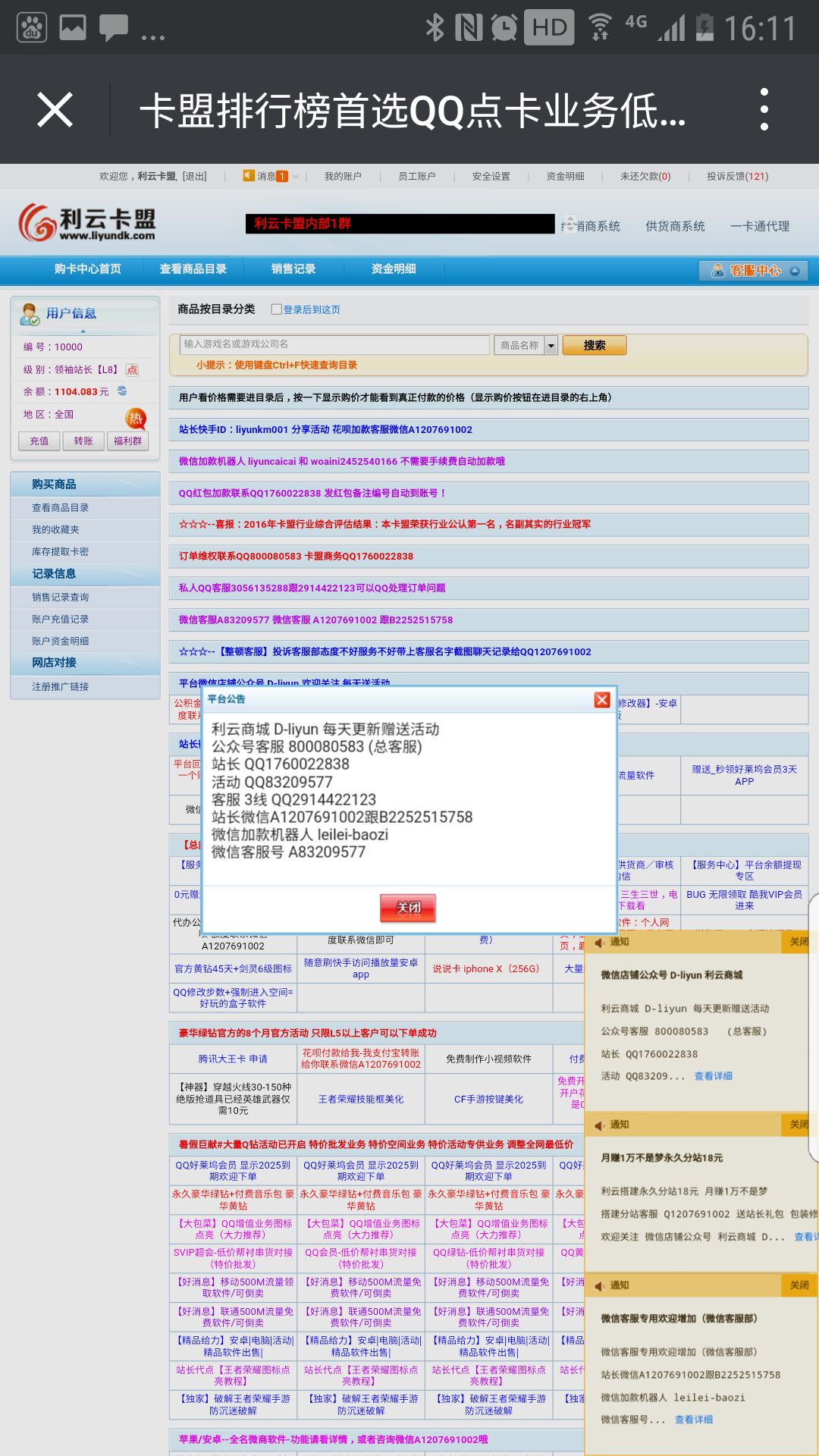This screenshot has height=1456, width=819.
Task: Click the 福利群 button
Action: click(127, 441)
